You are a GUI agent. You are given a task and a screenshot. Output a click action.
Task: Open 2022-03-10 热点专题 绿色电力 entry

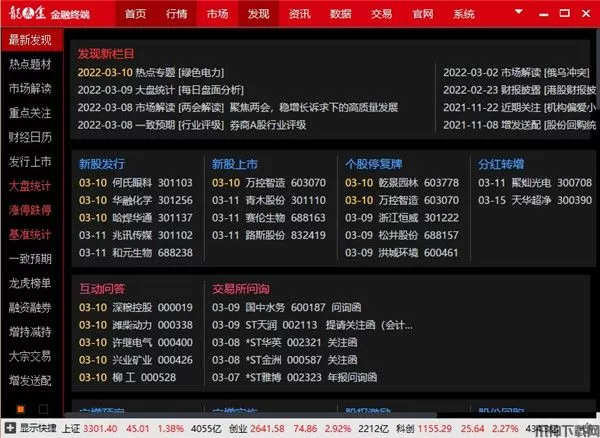pyautogui.click(x=151, y=73)
